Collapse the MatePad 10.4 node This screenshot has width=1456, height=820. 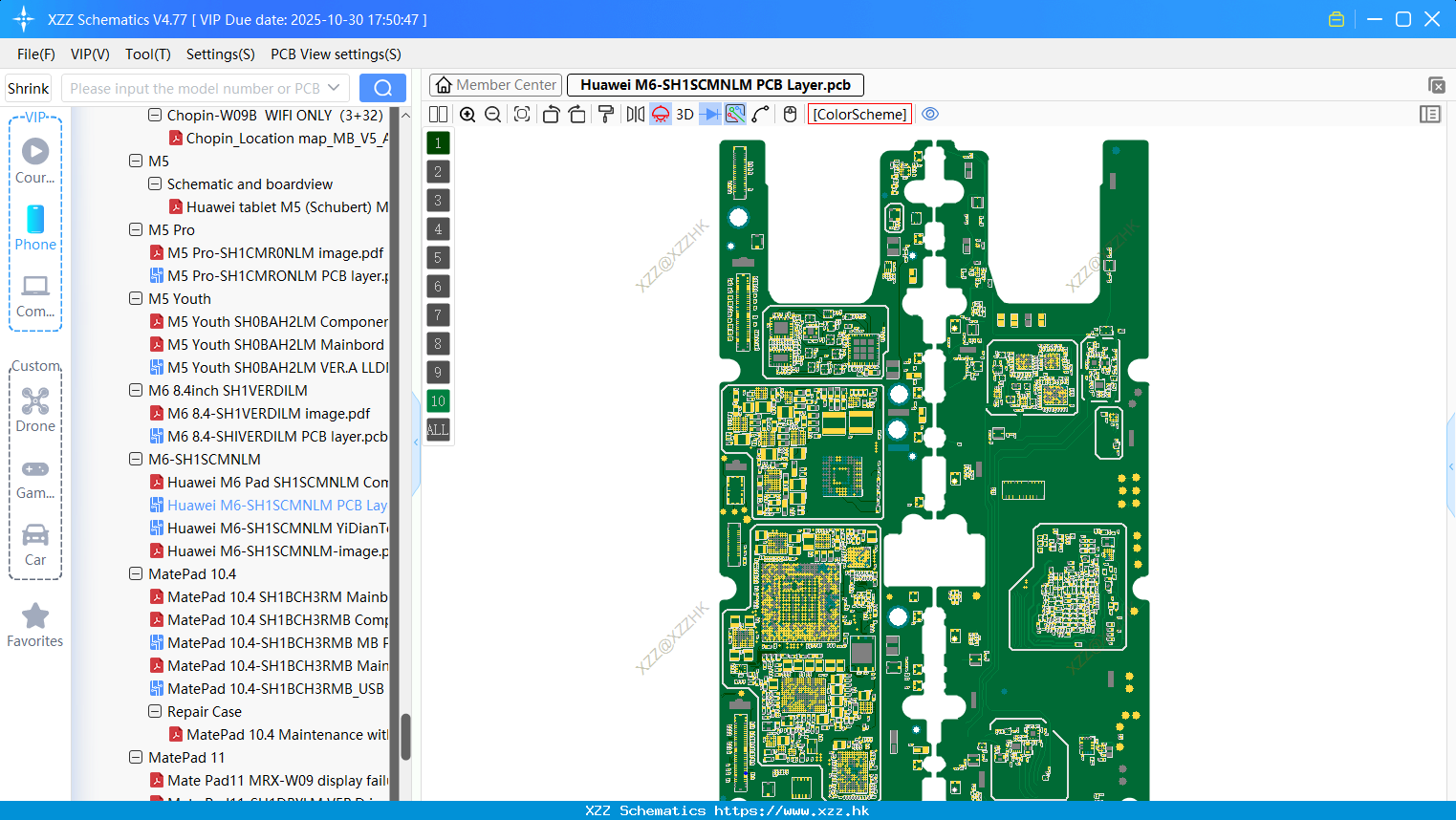click(x=136, y=573)
